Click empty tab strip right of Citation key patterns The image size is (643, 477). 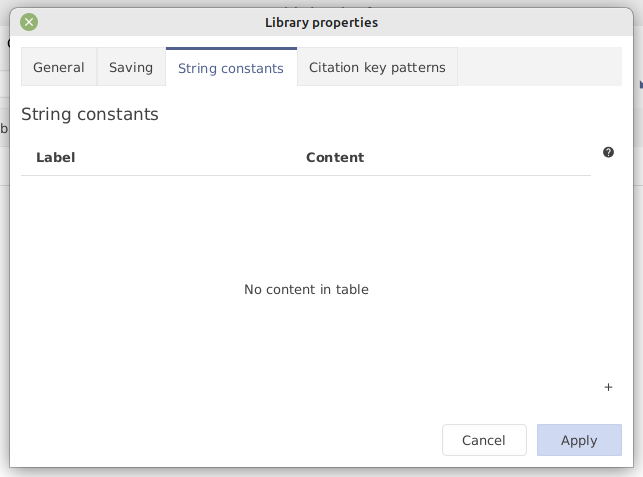point(540,68)
